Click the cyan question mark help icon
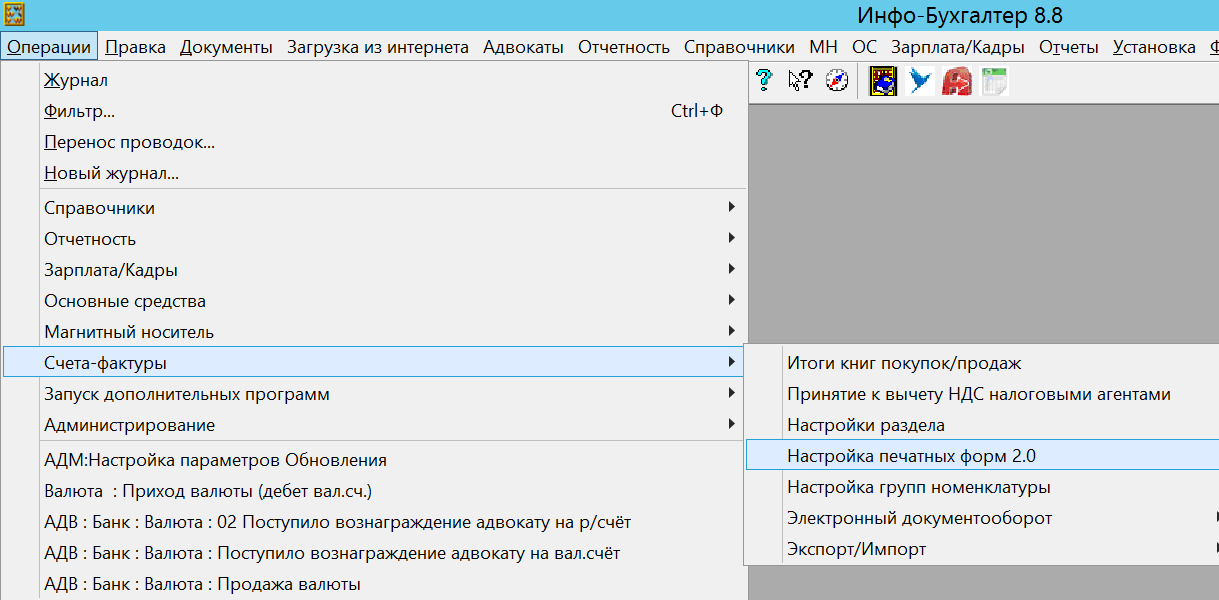 (x=765, y=80)
